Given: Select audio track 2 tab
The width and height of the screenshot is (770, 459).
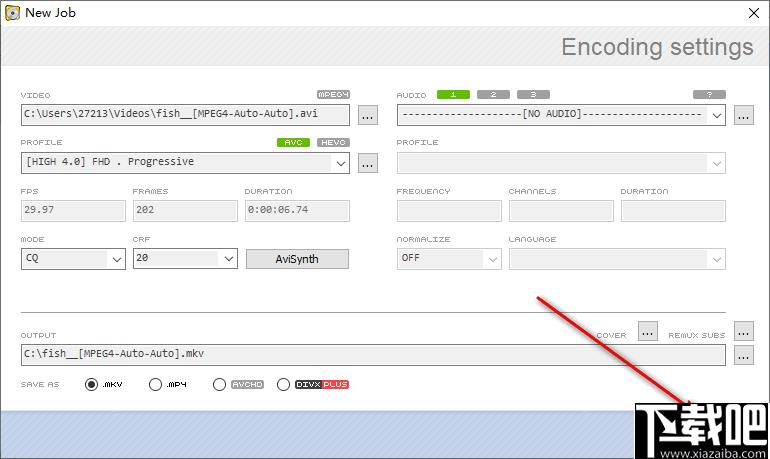Looking at the screenshot, I should (x=493, y=94).
